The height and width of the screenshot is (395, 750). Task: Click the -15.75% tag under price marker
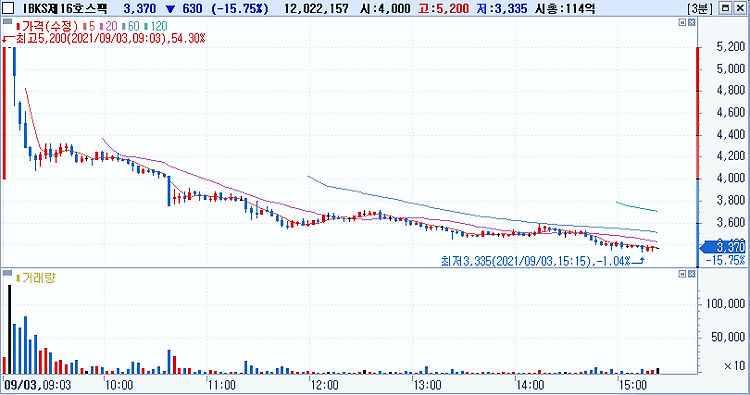(725, 261)
